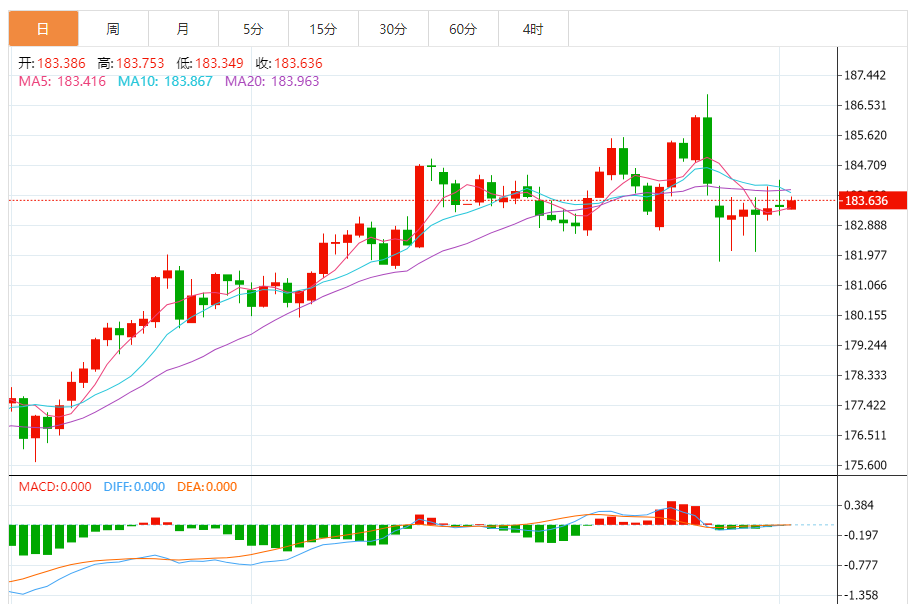Show the 60分 timeframe chart

pos(463,29)
